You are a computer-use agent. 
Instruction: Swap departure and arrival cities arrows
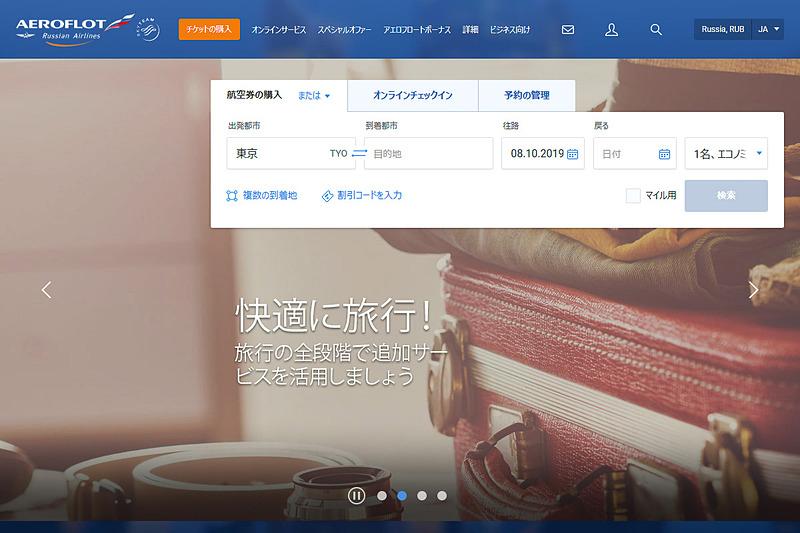coord(360,153)
